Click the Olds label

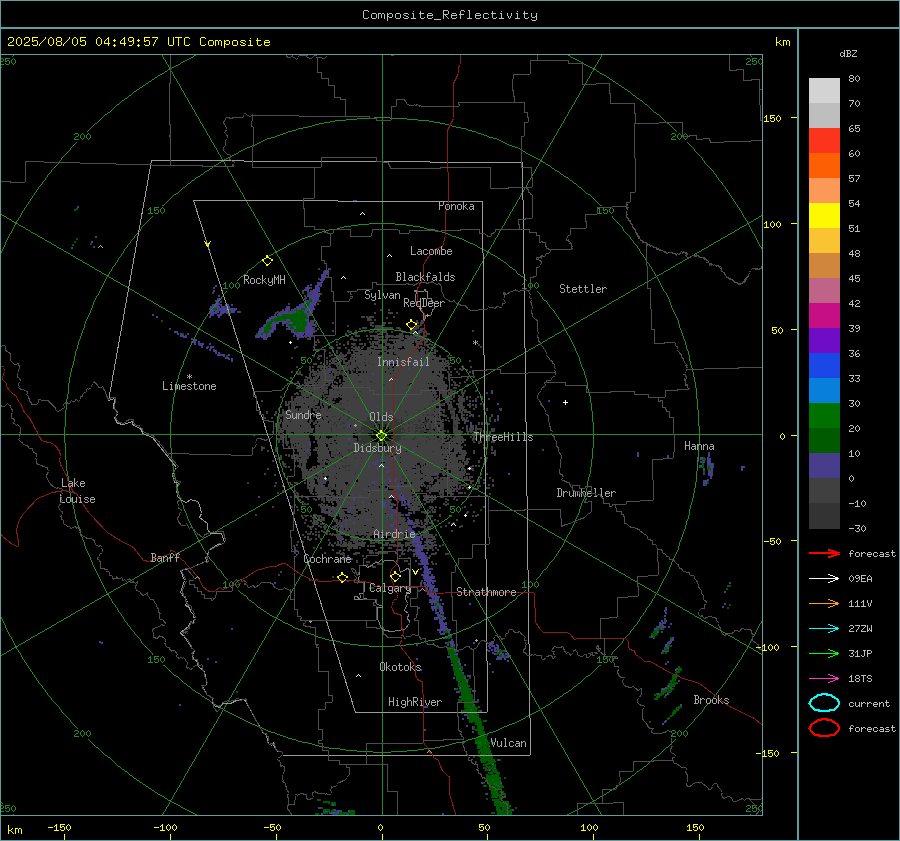click(381, 417)
